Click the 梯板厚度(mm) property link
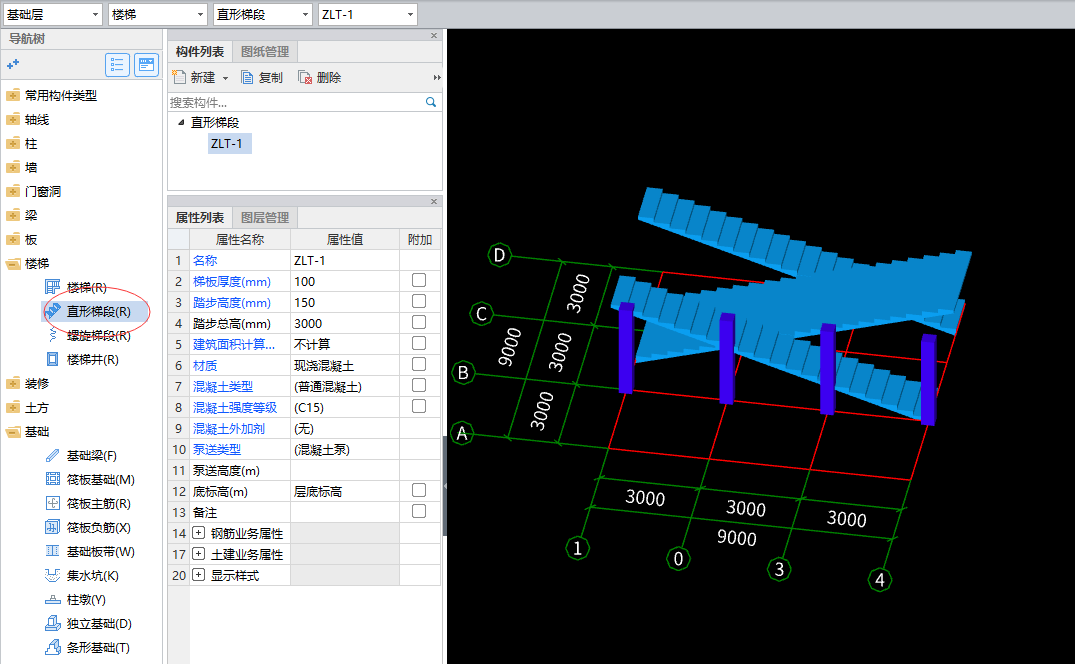Image resolution: width=1075 pixels, height=664 pixels. (232, 282)
